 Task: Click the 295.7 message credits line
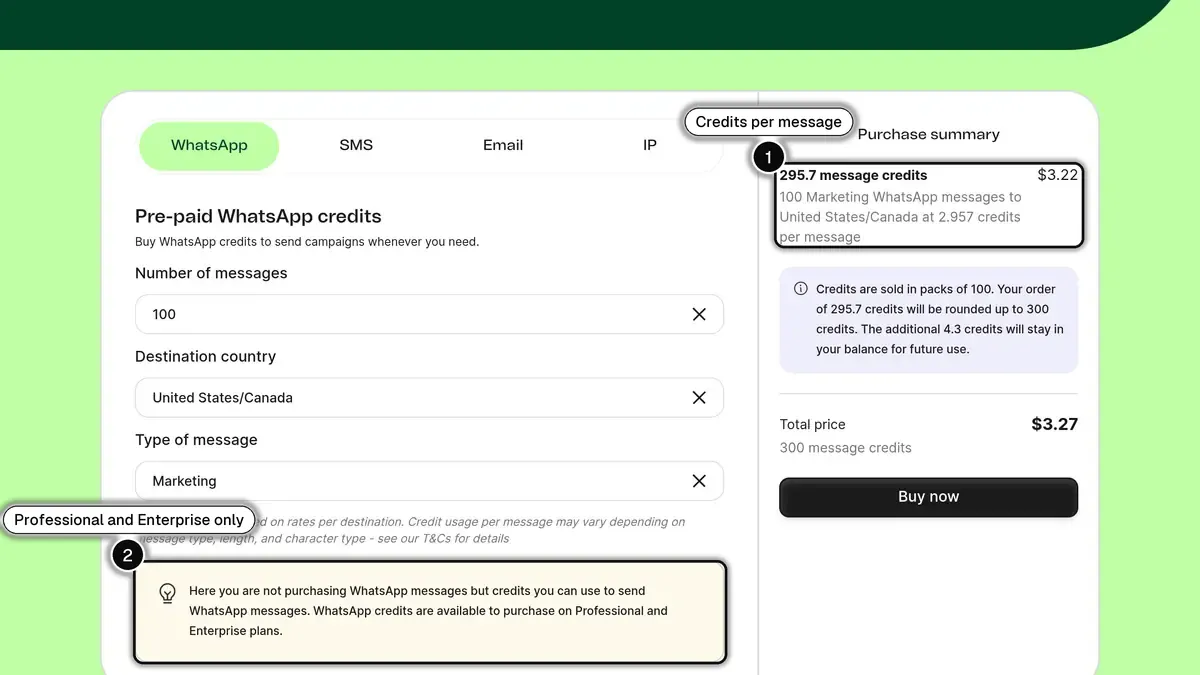tap(853, 175)
